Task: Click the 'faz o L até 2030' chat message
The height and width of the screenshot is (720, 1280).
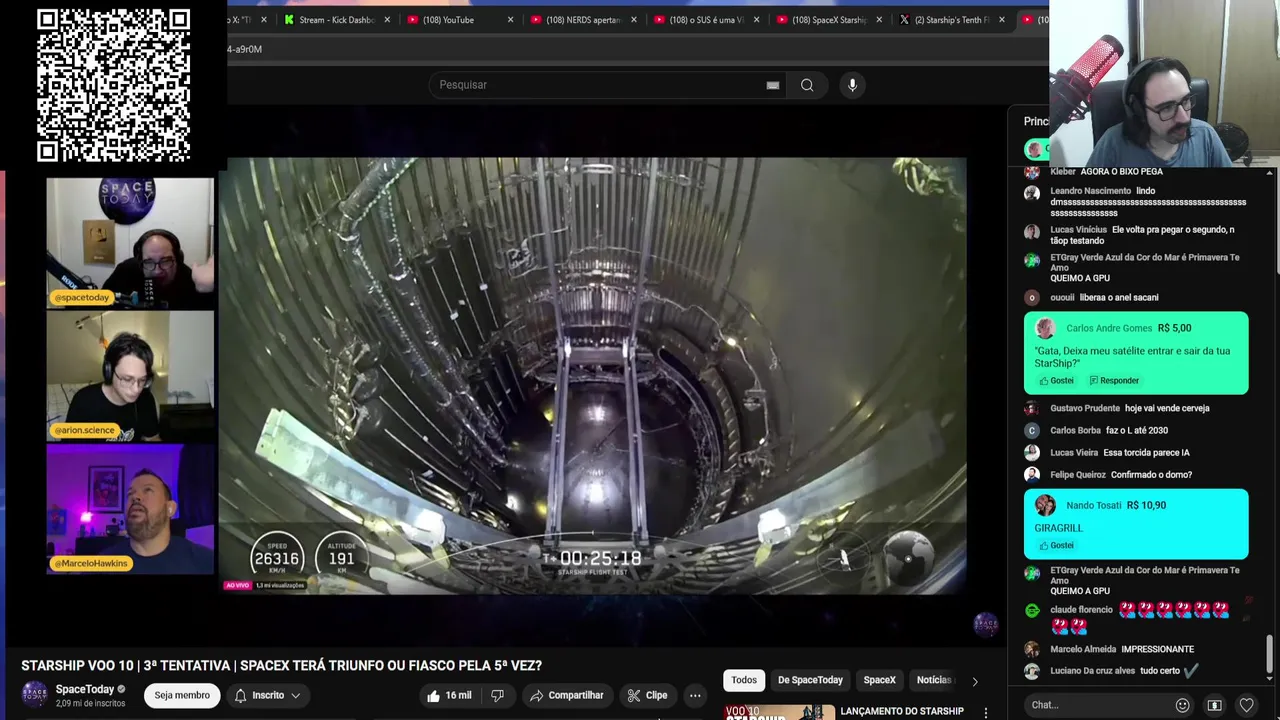Action: click(1137, 430)
